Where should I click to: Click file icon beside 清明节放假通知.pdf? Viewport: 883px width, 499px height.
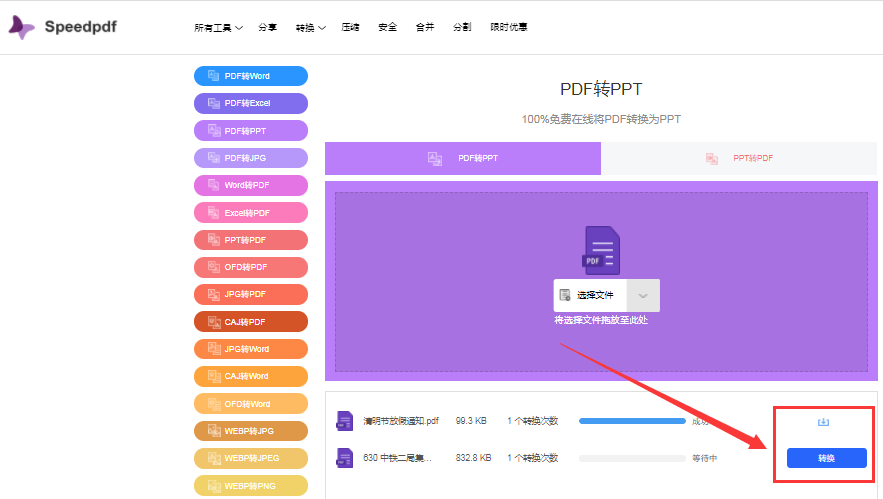[x=345, y=421]
